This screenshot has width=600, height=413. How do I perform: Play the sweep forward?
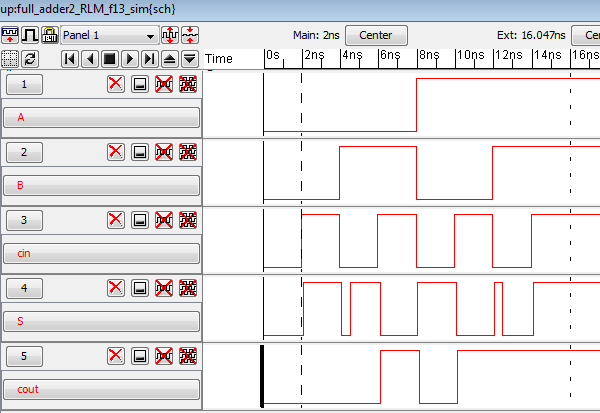coord(130,59)
